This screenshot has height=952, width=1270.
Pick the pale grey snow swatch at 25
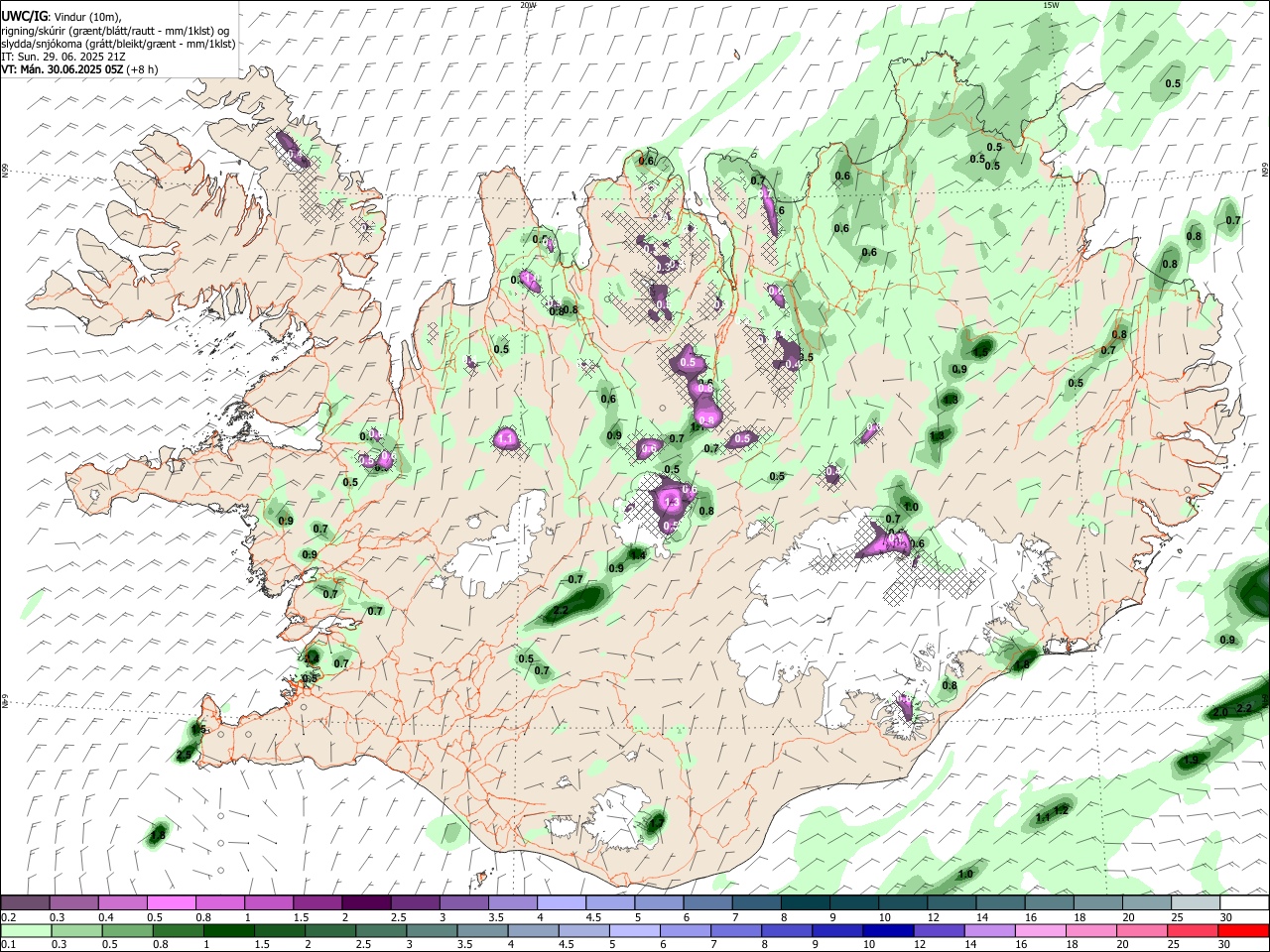click(1197, 903)
